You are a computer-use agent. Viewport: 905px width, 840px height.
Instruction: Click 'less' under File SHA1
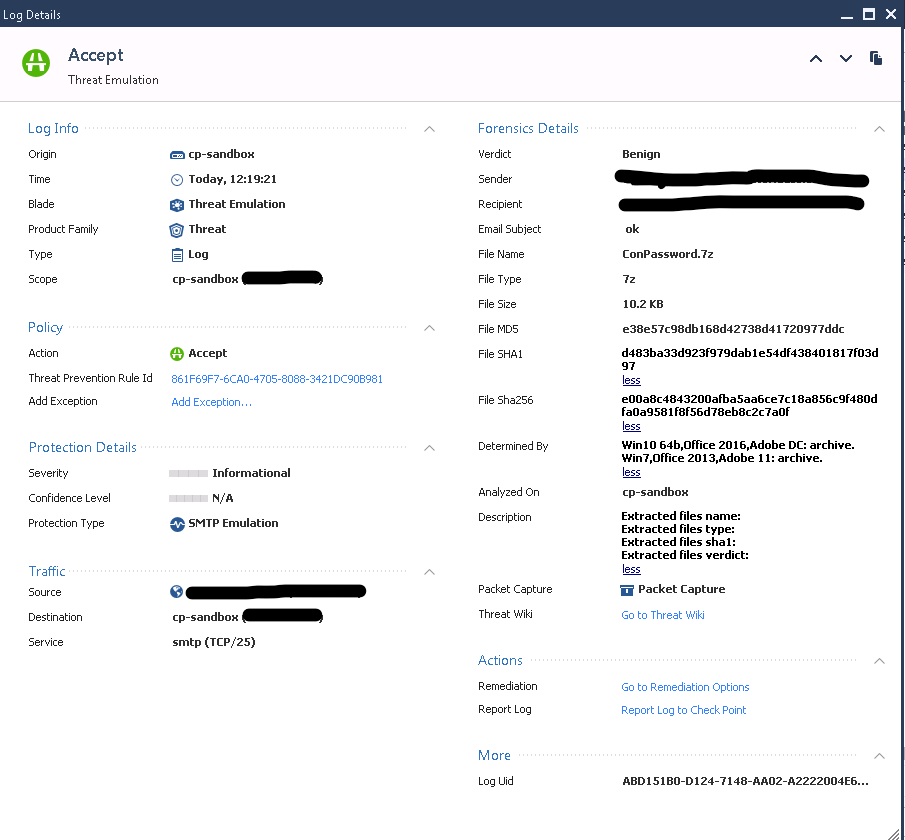coord(631,380)
